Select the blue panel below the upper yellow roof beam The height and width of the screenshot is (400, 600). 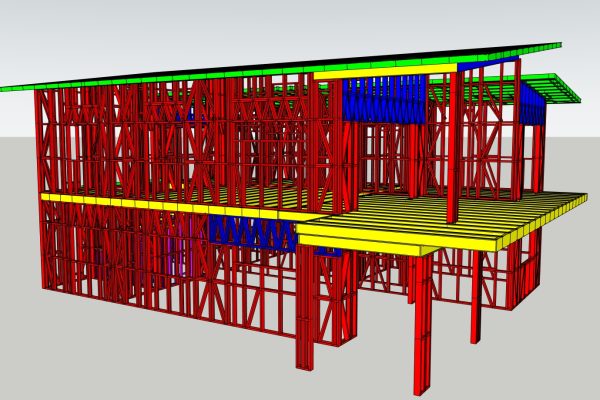point(384,99)
